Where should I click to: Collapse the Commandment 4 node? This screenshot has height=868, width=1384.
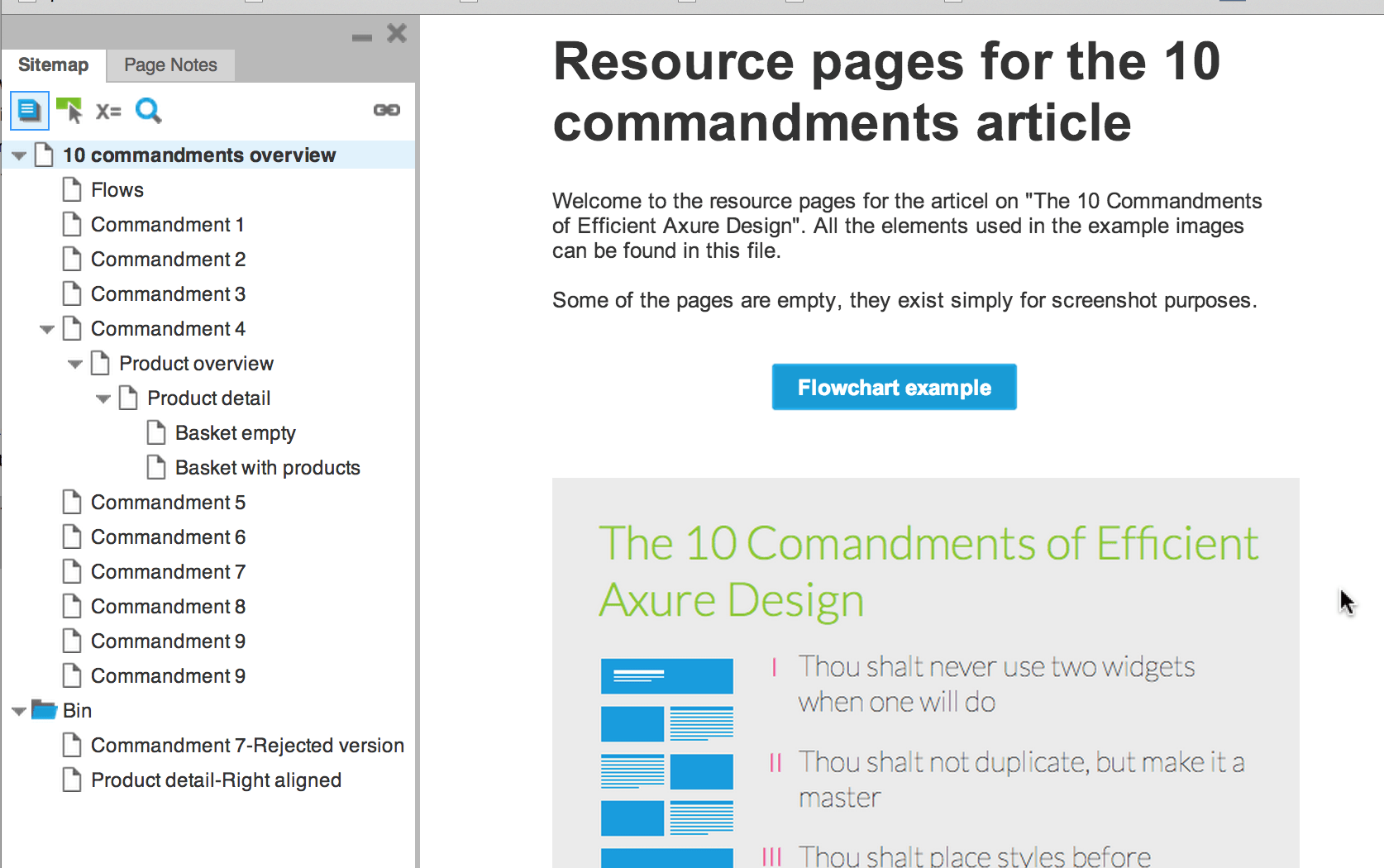pyautogui.click(x=47, y=329)
